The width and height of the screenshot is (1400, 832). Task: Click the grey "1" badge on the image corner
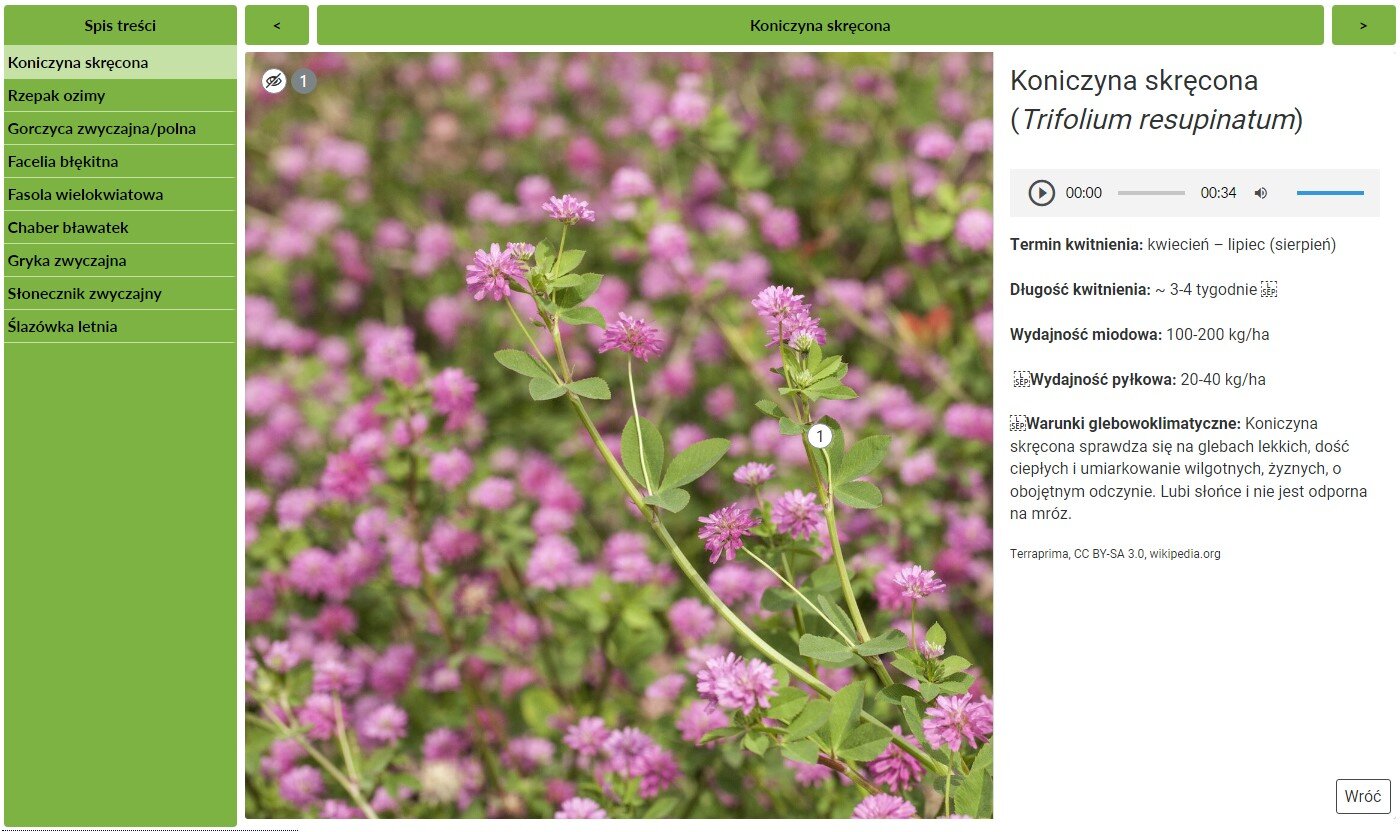(x=302, y=81)
